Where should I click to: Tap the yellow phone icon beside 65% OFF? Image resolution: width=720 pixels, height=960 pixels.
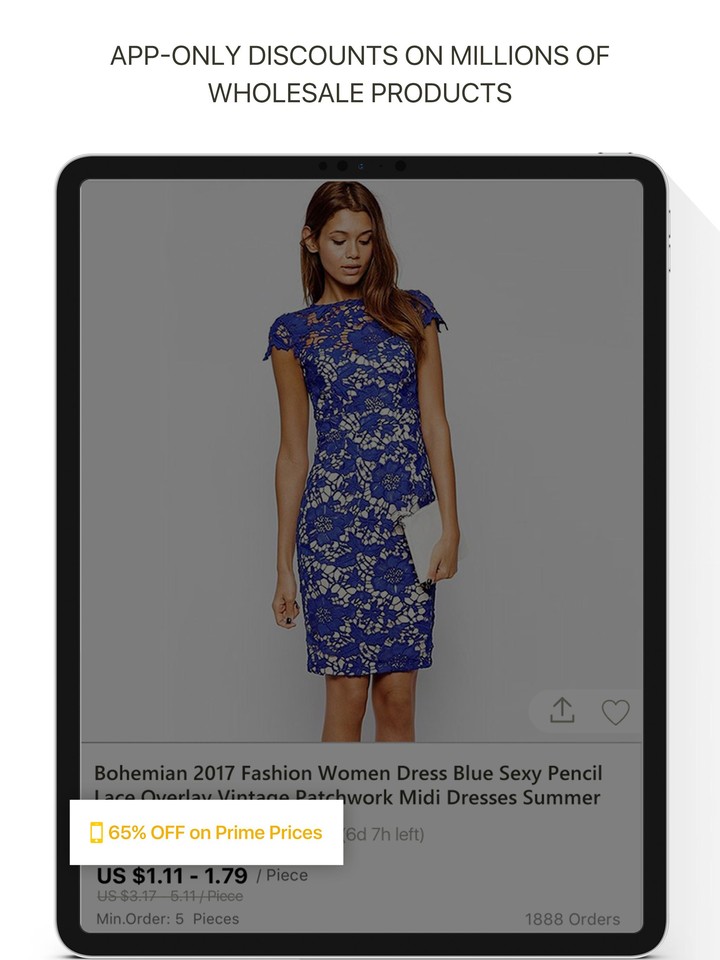[x=96, y=833]
